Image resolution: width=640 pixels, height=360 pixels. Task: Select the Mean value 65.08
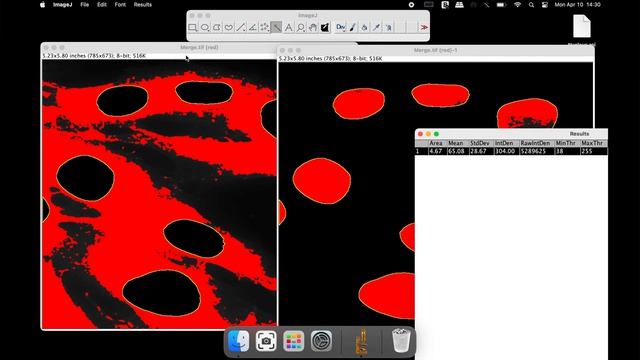pyautogui.click(x=456, y=151)
